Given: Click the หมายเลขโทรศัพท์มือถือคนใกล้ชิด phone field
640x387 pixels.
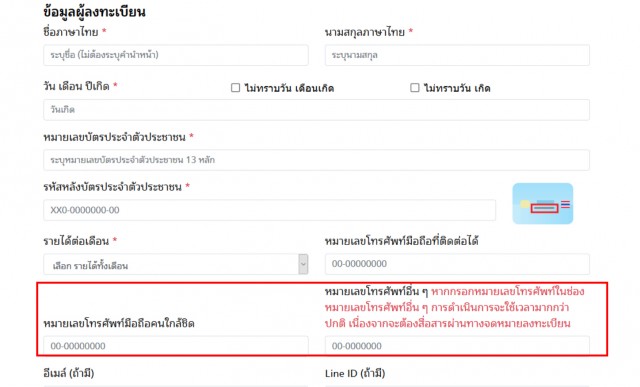Looking at the screenshot, I should (176, 345).
